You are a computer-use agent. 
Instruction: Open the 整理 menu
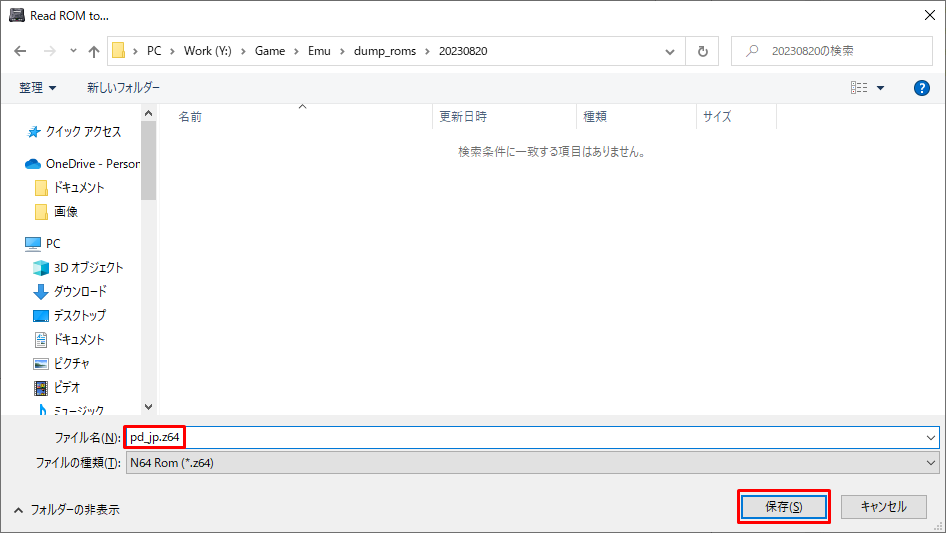coord(38,88)
